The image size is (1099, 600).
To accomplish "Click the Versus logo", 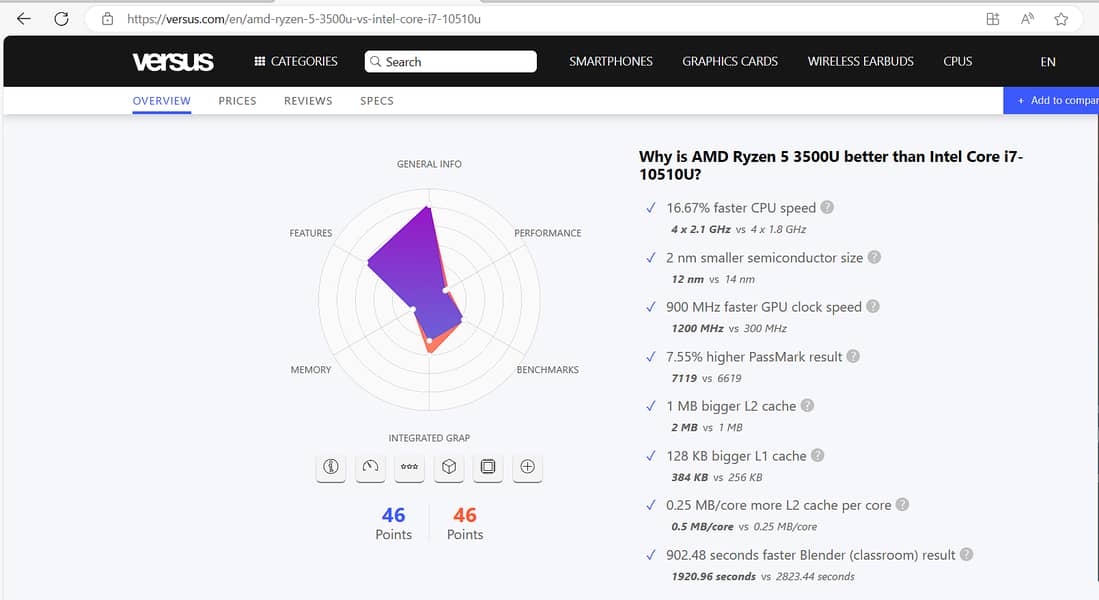I will [173, 62].
